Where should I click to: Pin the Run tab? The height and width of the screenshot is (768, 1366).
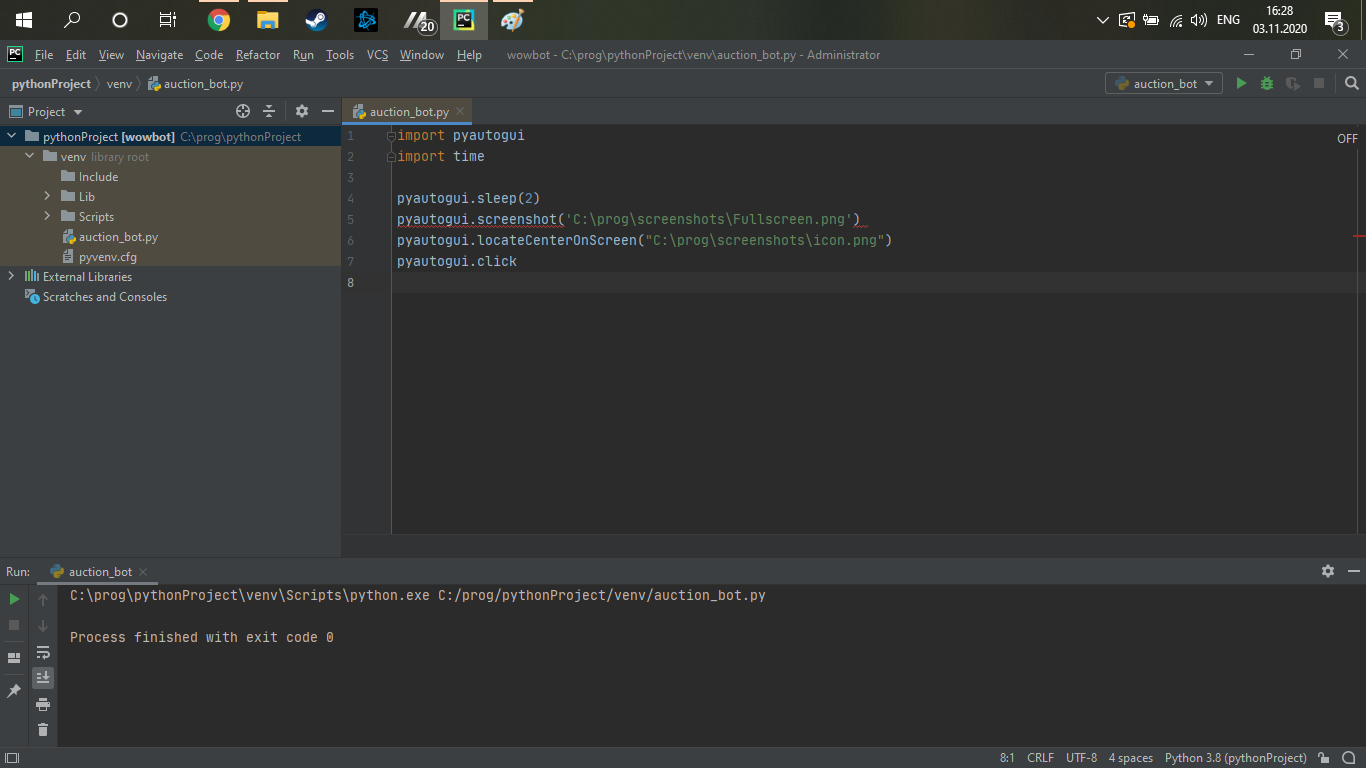click(14, 691)
